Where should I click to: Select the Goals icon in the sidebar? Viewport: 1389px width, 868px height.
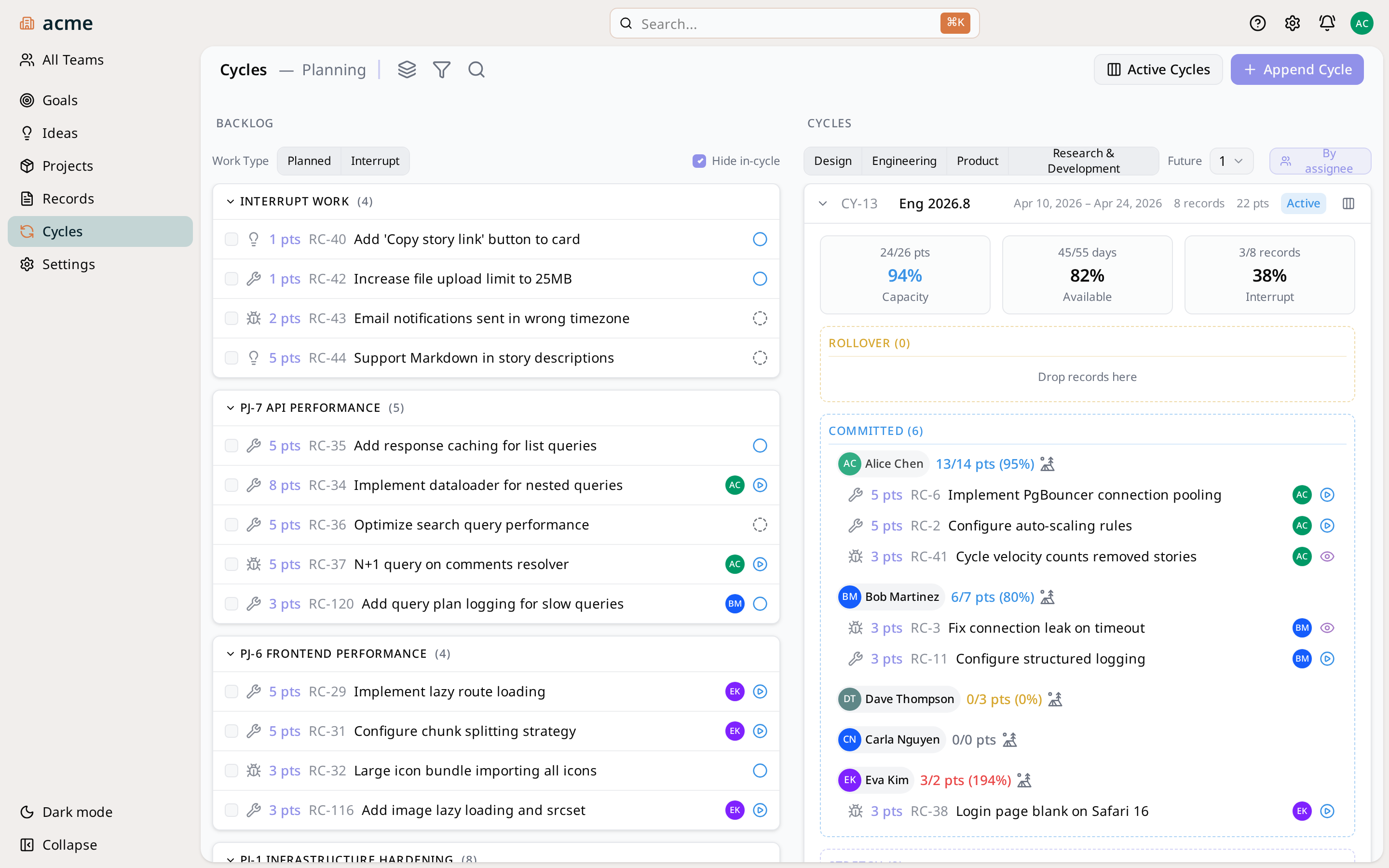[27, 100]
